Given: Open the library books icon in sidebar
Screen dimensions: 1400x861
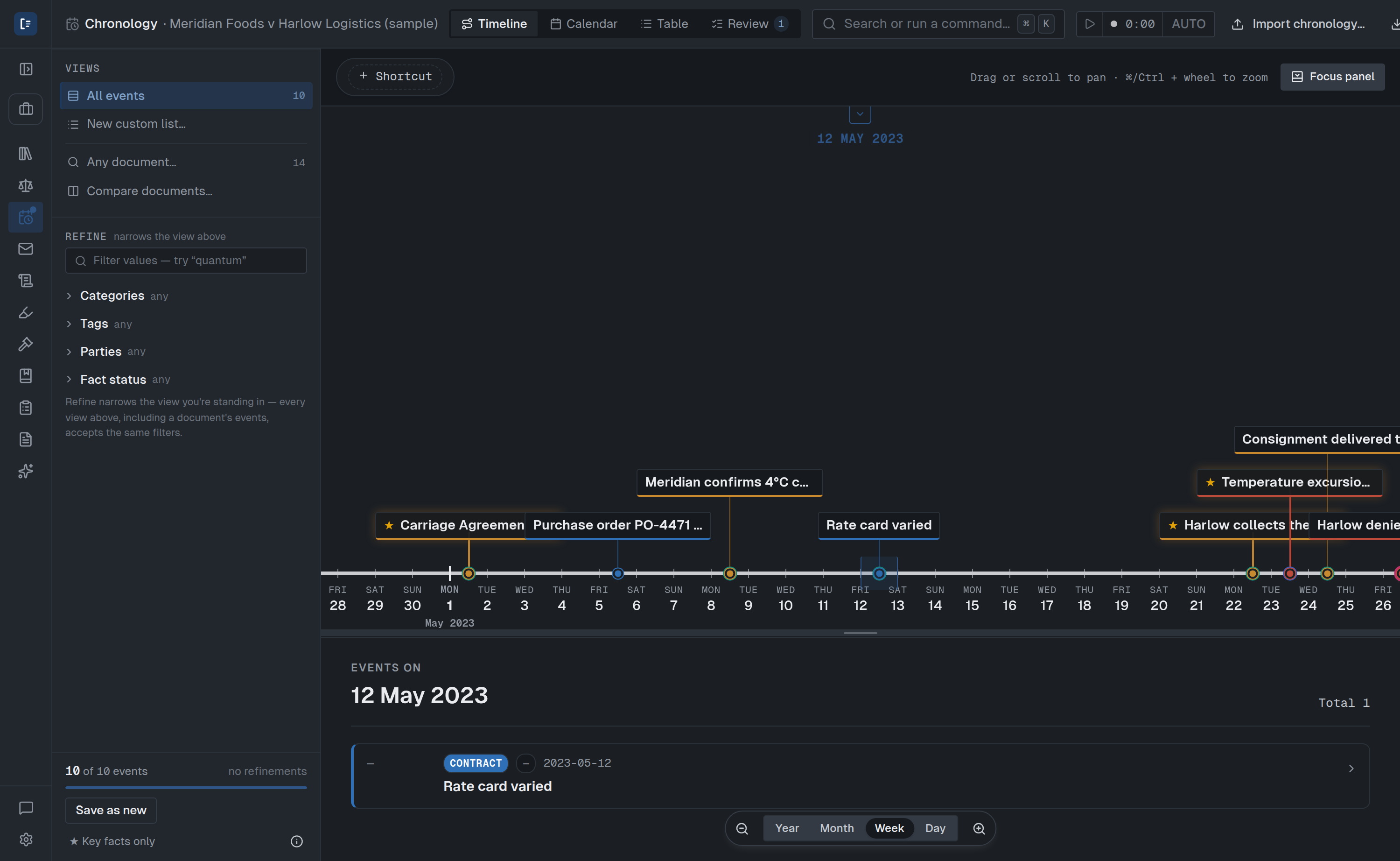Looking at the screenshot, I should [x=26, y=153].
